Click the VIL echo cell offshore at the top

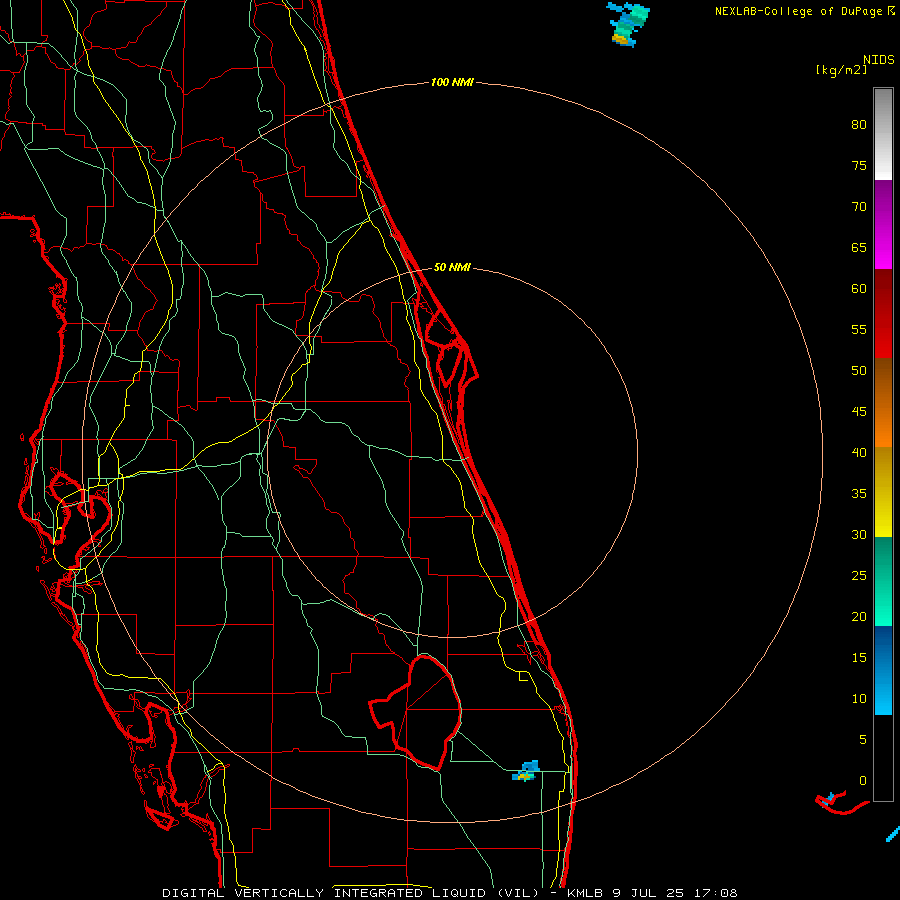point(627,24)
